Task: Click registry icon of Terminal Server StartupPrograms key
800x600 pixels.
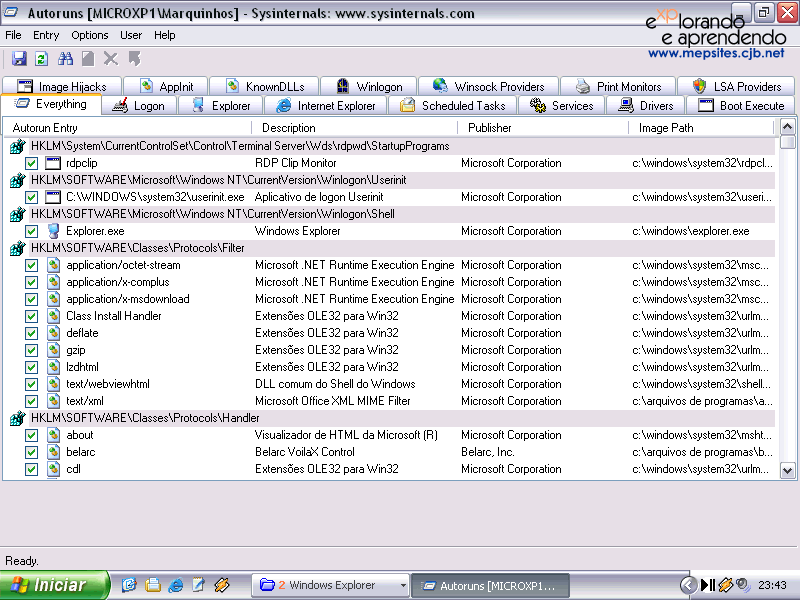Action: tap(17, 146)
